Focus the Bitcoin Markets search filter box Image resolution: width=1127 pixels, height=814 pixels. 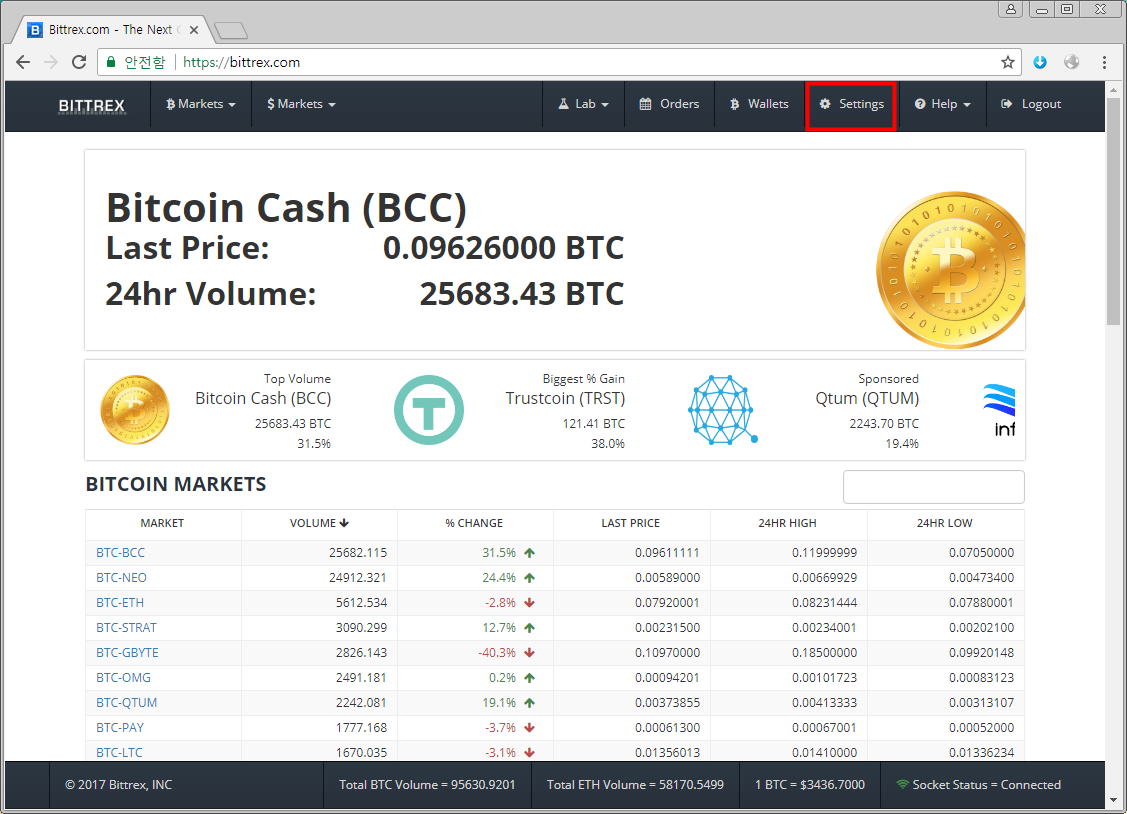(934, 487)
